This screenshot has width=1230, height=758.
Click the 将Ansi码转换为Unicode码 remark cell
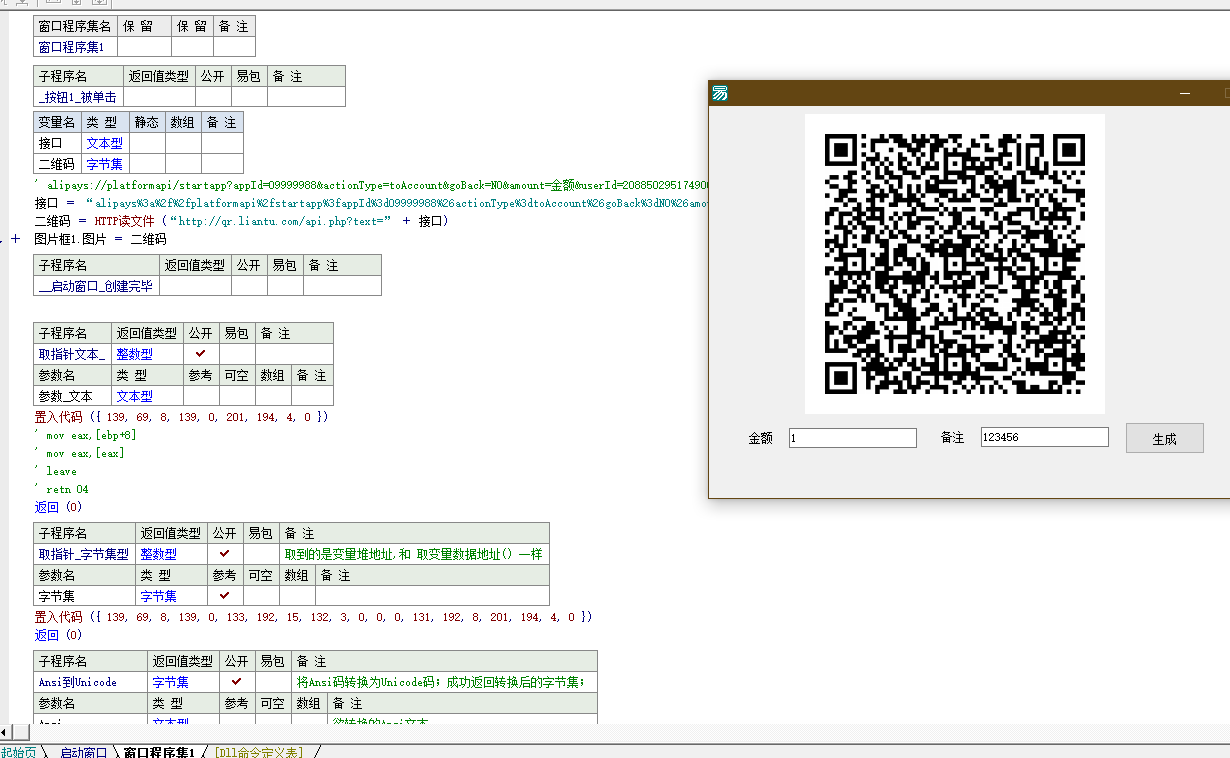pos(444,682)
